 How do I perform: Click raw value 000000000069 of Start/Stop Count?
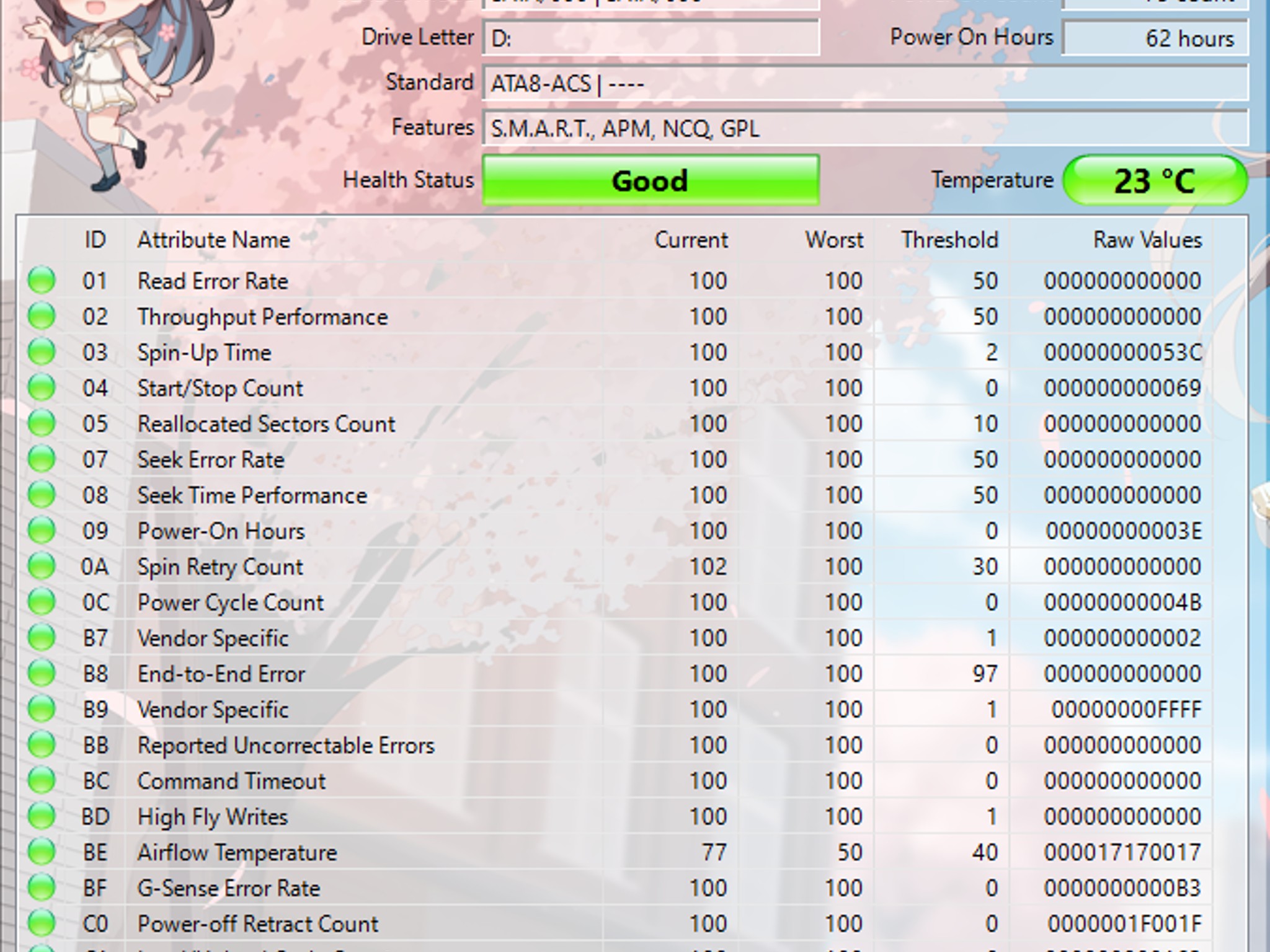[x=1123, y=389]
